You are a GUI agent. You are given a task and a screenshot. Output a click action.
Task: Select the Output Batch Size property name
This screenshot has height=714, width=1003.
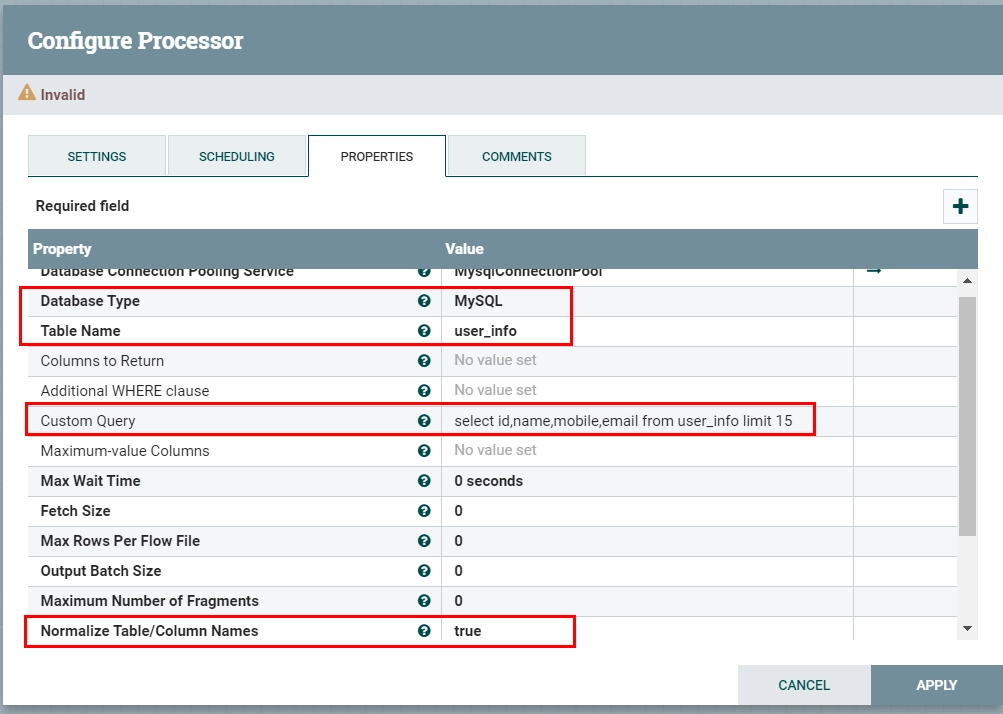101,571
